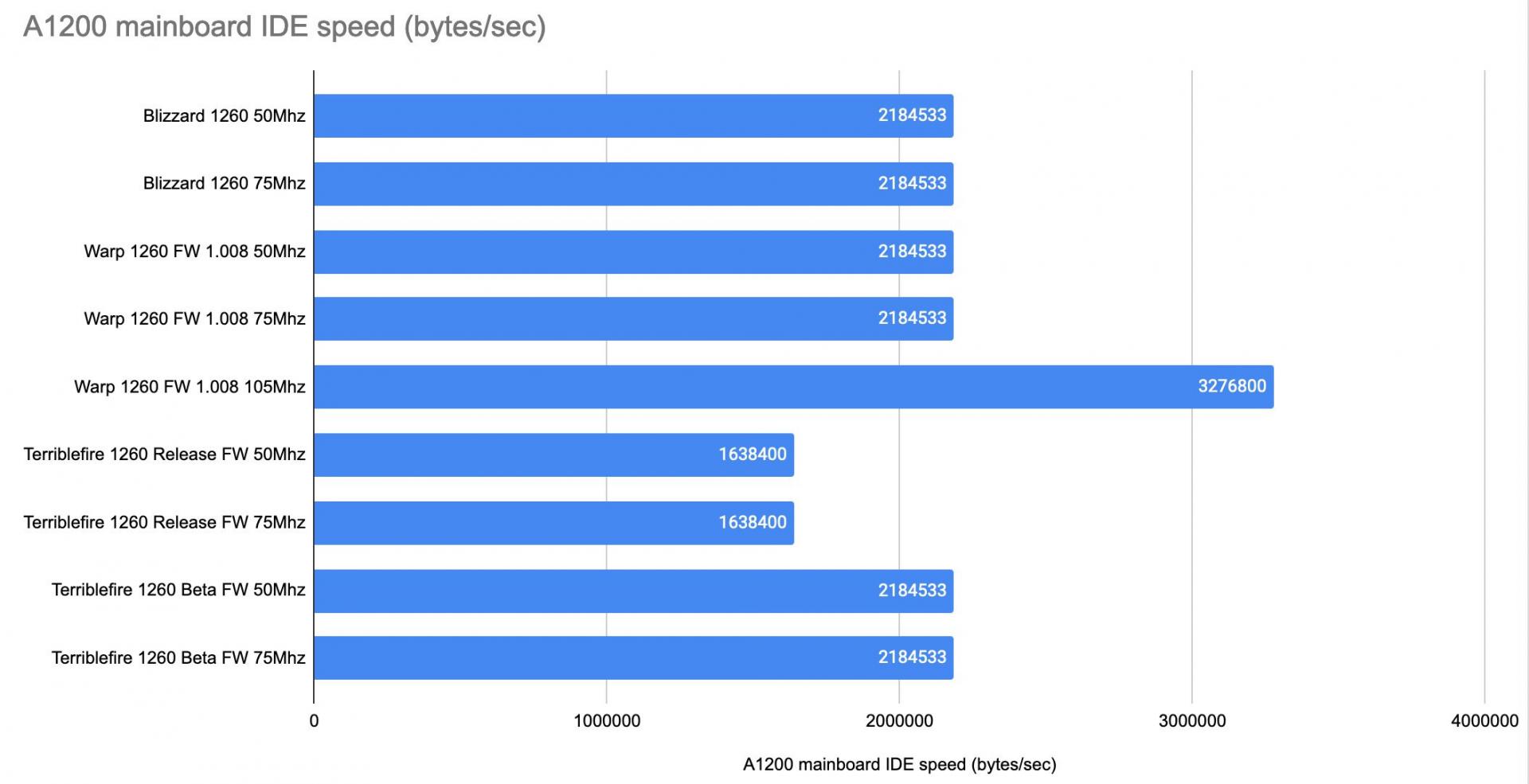Click the bar for Blizzard 1260 50Mhz
1529x784 pixels.
[x=634, y=115]
